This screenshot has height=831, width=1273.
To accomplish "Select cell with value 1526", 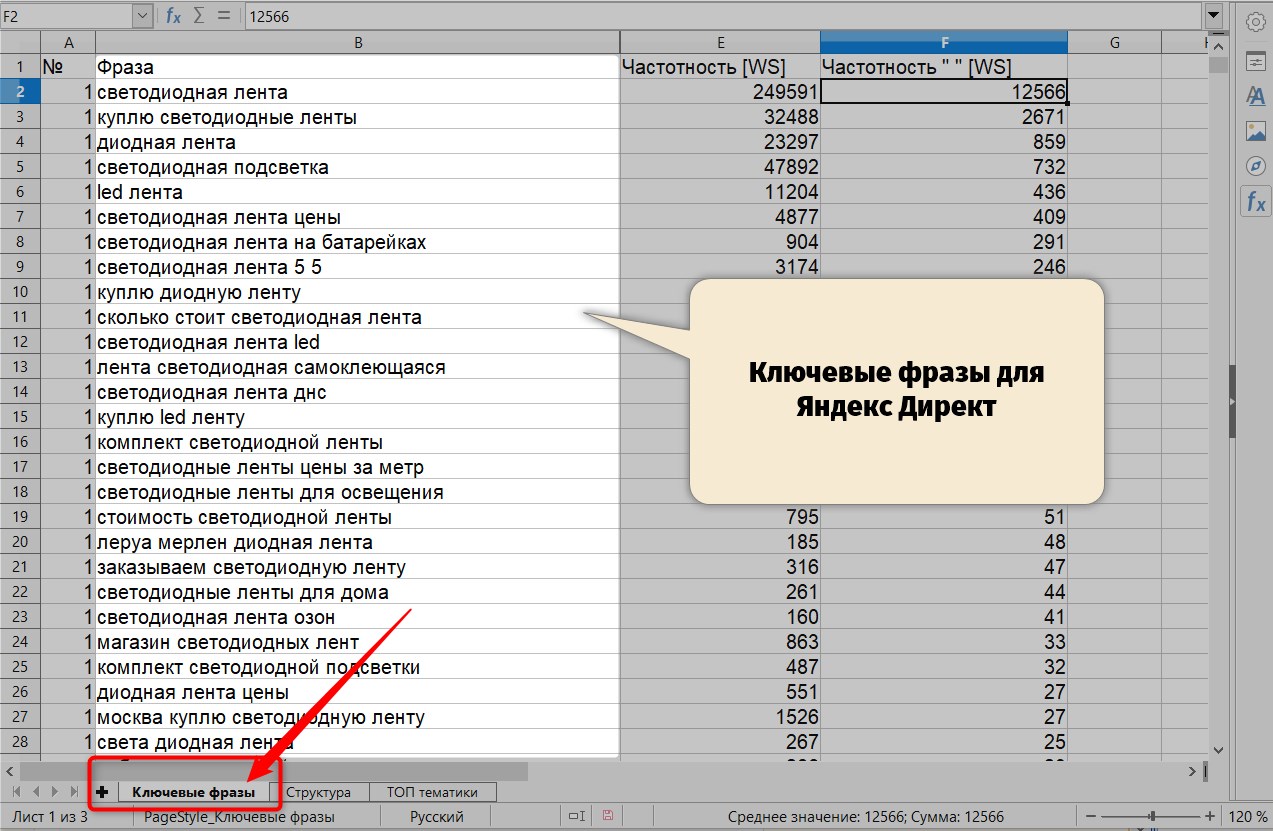I will (720, 717).
